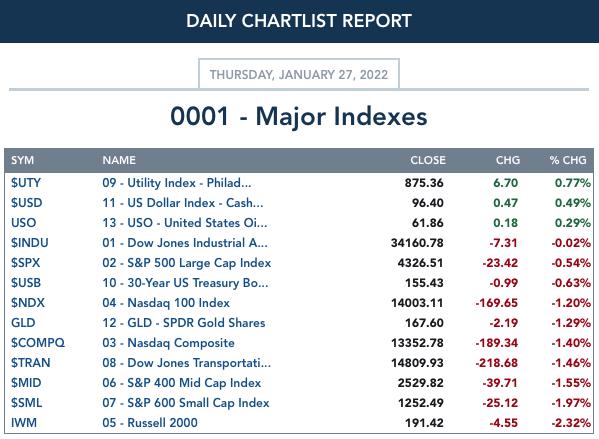Sort by the CHG column header
The height and width of the screenshot is (439, 599).
click(x=508, y=160)
